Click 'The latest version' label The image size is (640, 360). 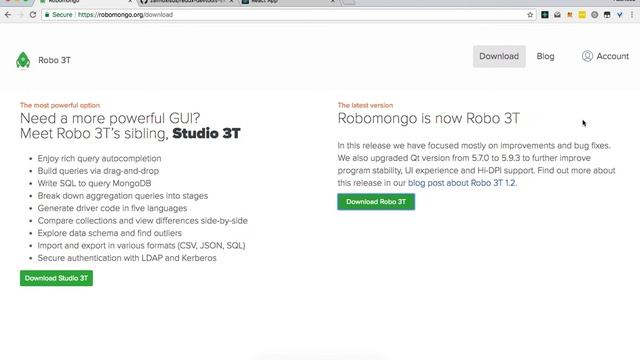coord(365,105)
